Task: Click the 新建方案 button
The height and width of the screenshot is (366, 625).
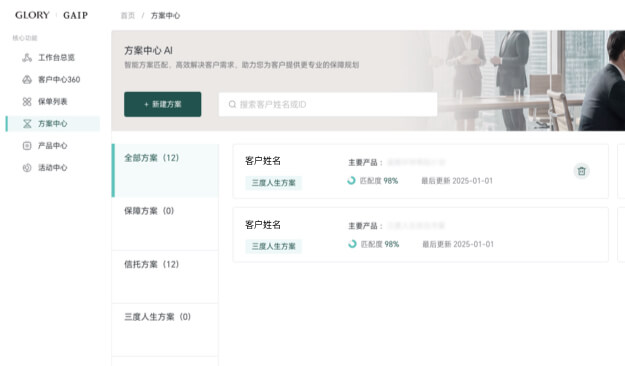Action: [x=163, y=104]
